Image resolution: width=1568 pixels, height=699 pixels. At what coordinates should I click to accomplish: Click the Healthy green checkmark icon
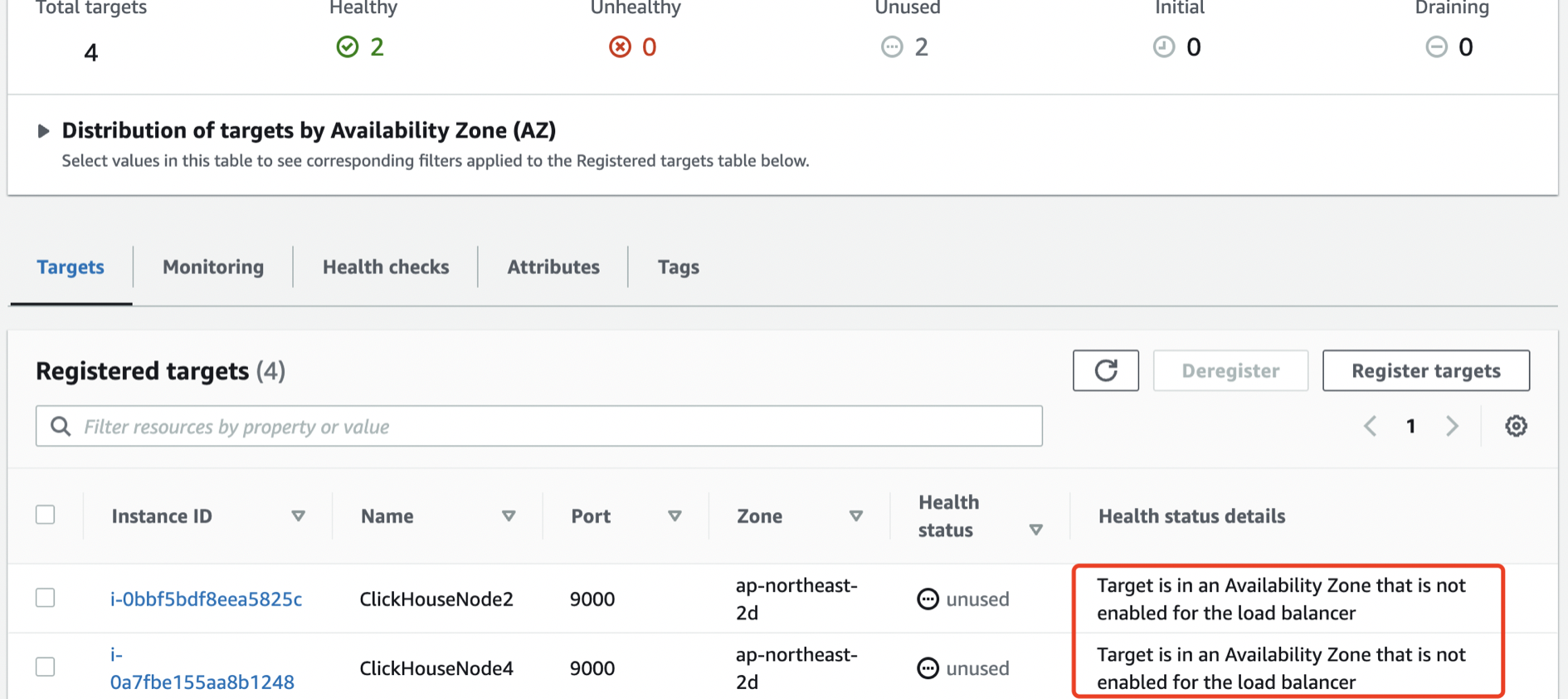(348, 46)
